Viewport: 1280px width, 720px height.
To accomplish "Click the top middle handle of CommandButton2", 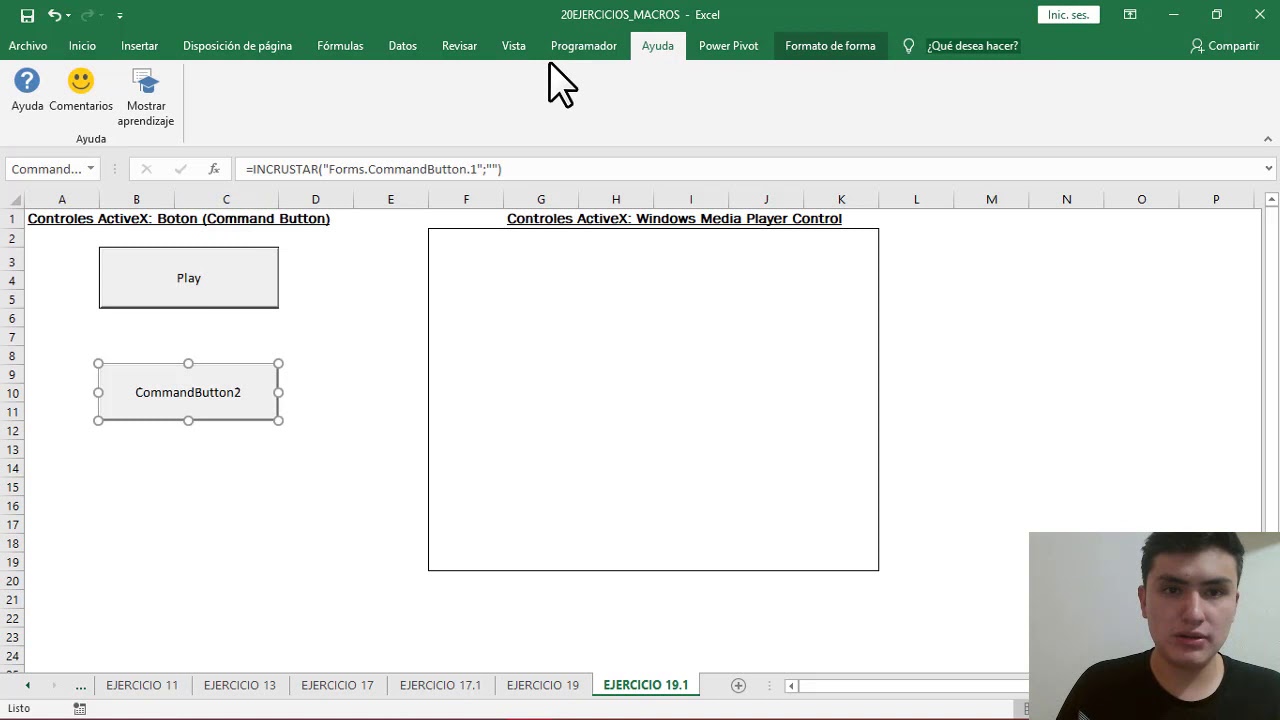I will pos(188,364).
